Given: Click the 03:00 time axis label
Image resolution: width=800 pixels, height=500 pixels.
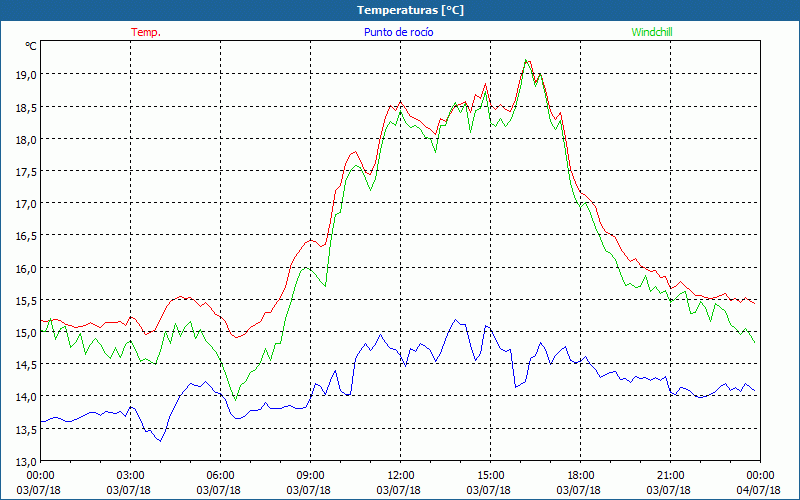Looking at the screenshot, I should [x=131, y=476].
